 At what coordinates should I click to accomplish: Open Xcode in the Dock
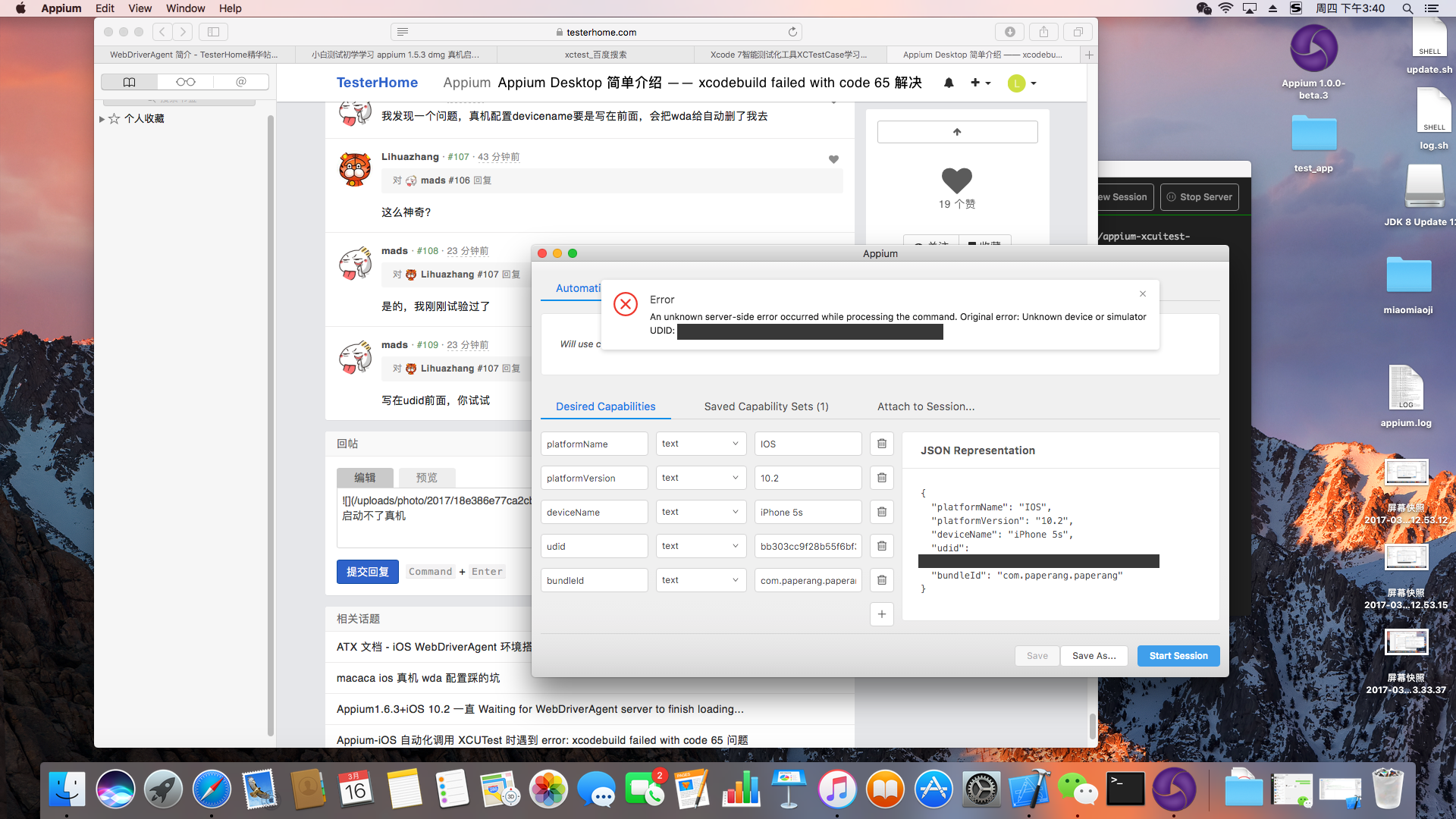[x=1029, y=789]
